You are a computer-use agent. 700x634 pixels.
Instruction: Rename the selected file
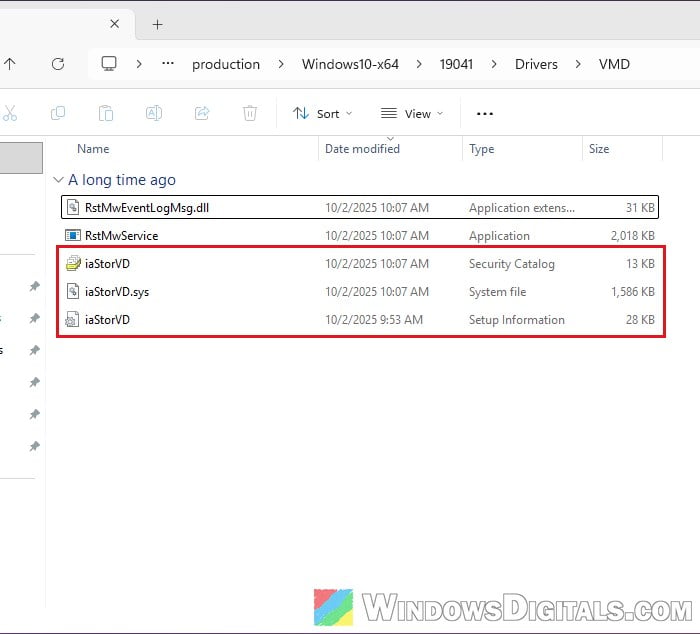(x=154, y=113)
